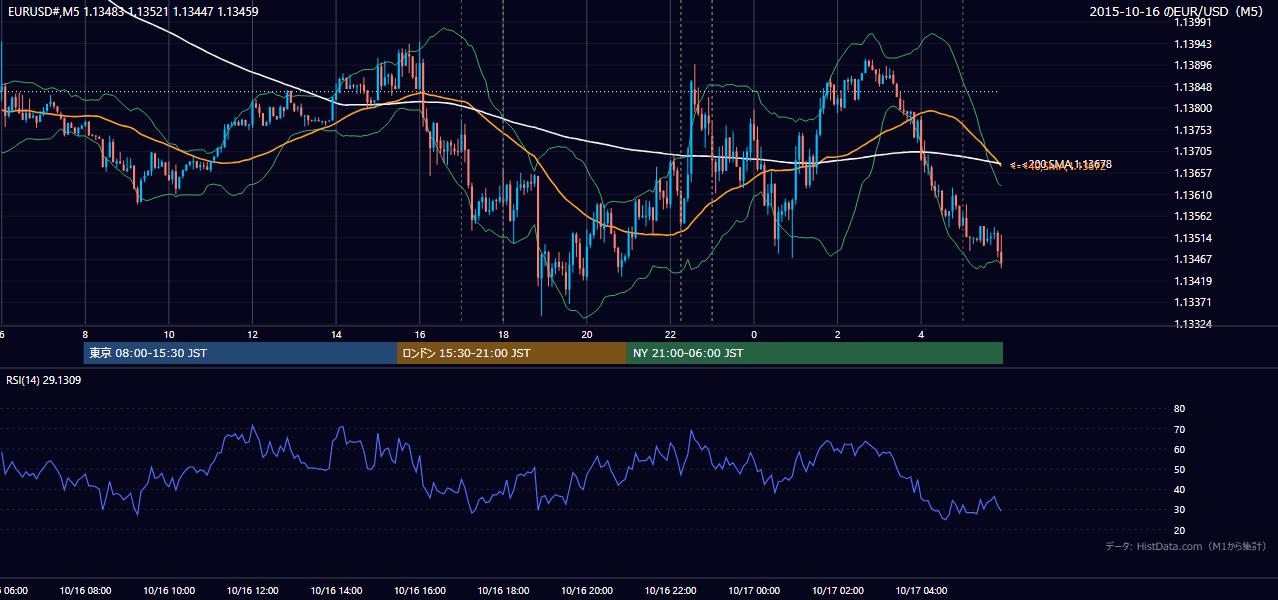Image resolution: width=1278 pixels, height=600 pixels.
Task: Click the 10/16 16:00 time label
Action: (x=419, y=591)
